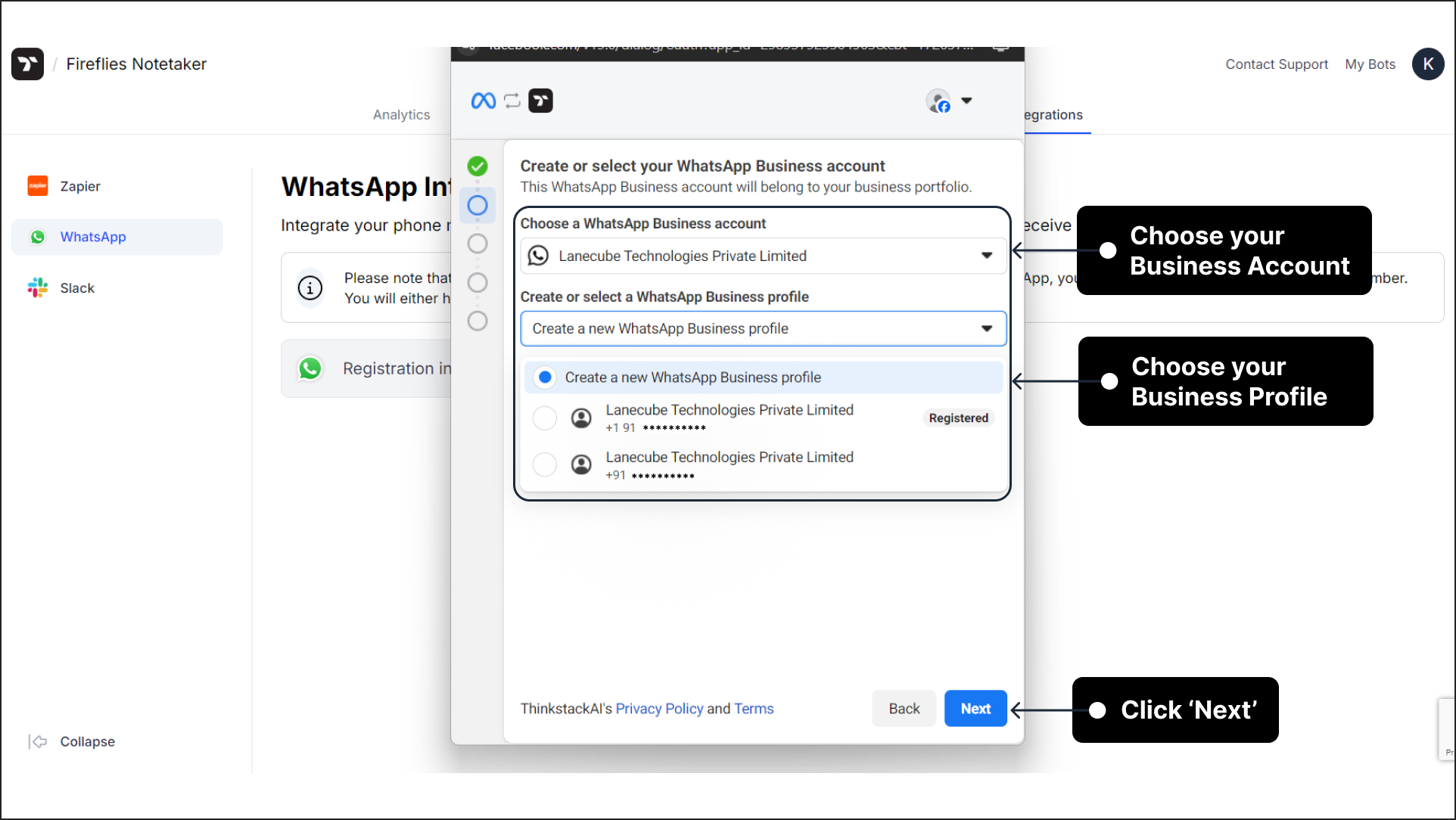Click the Zapier icon in sidebar
This screenshot has width=1456, height=820.
click(x=37, y=186)
